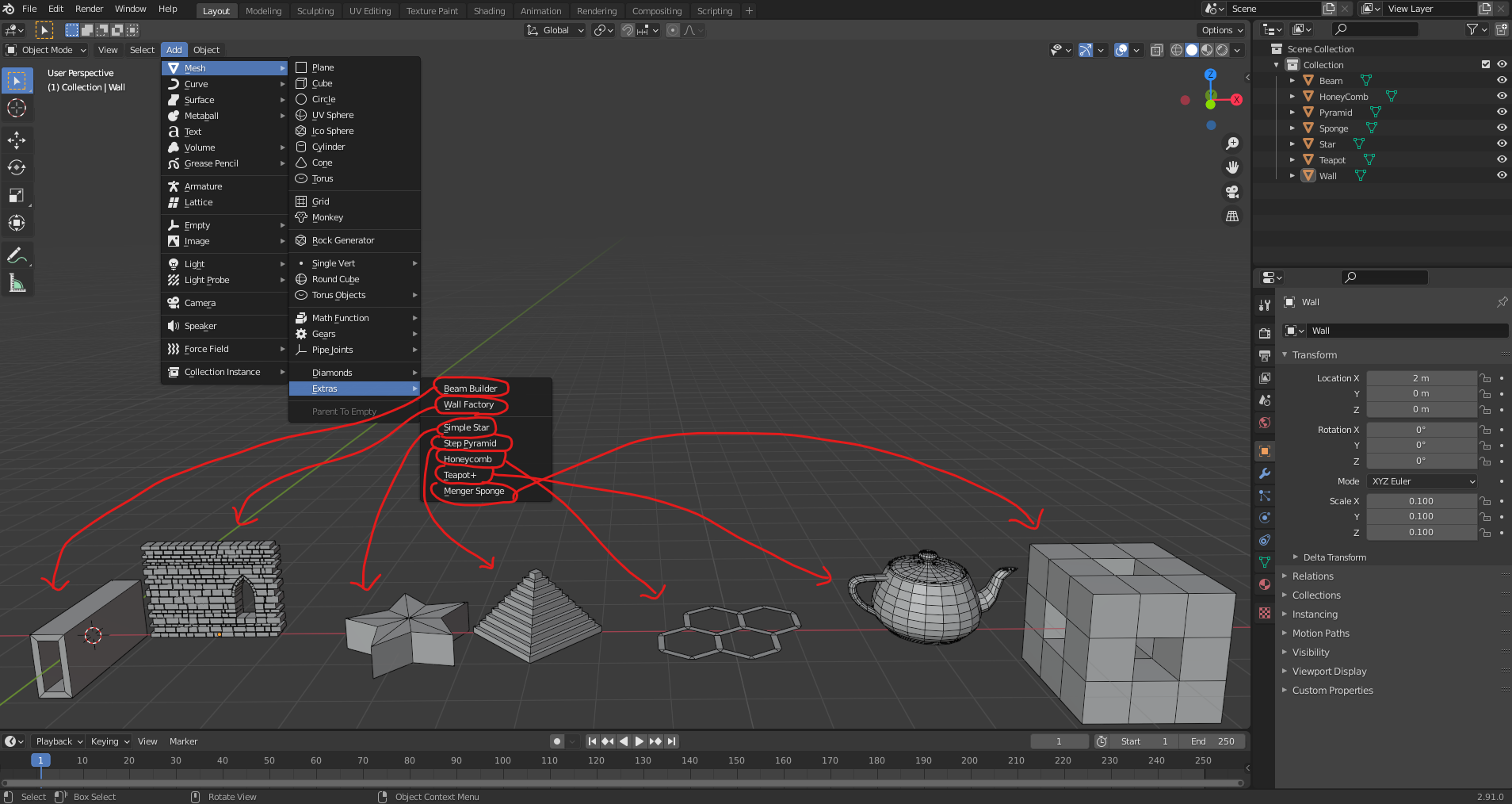Hide the Sponge object in outliner
The height and width of the screenshot is (804, 1512).
pos(1501,128)
